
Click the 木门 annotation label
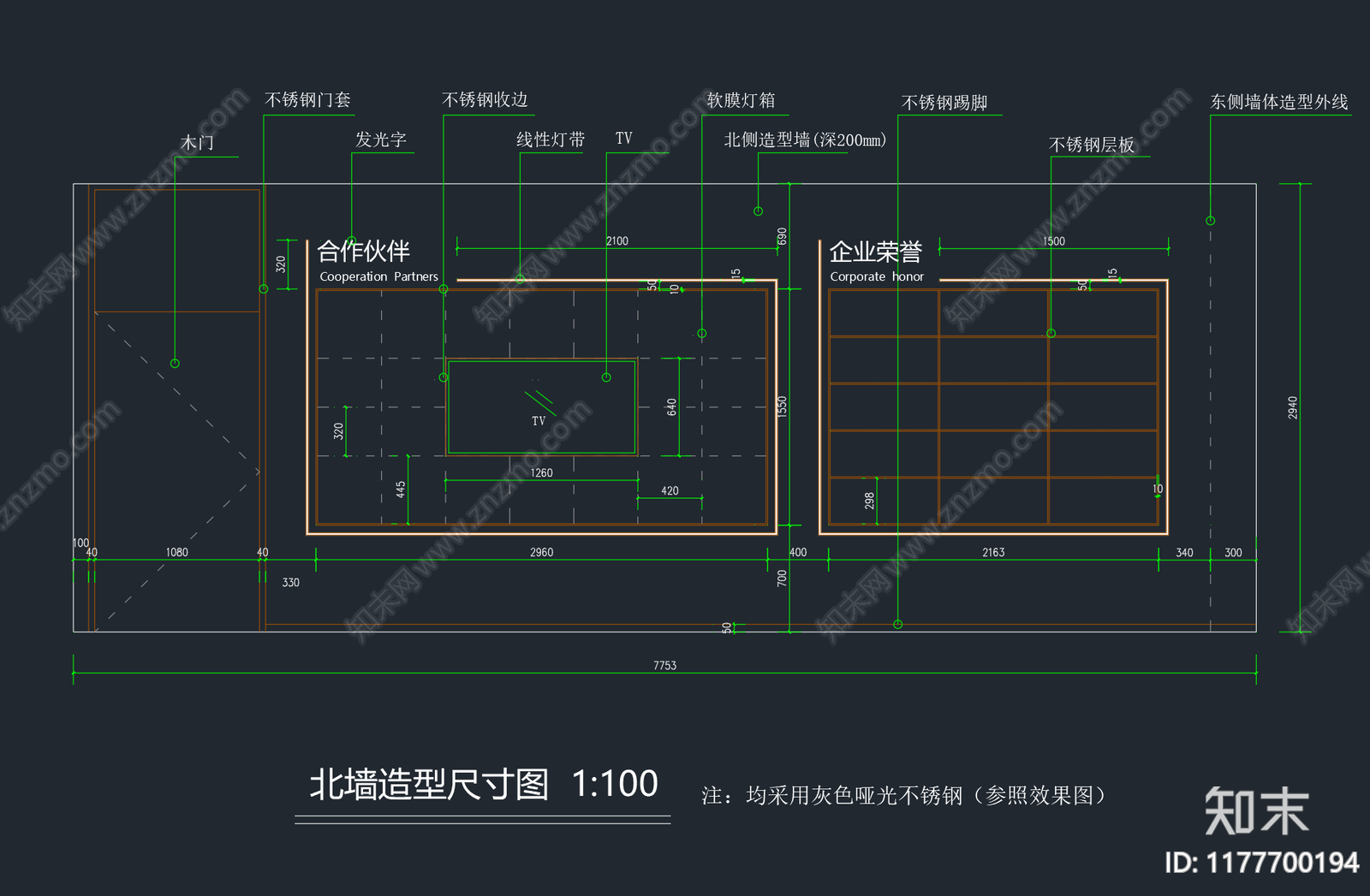197,143
